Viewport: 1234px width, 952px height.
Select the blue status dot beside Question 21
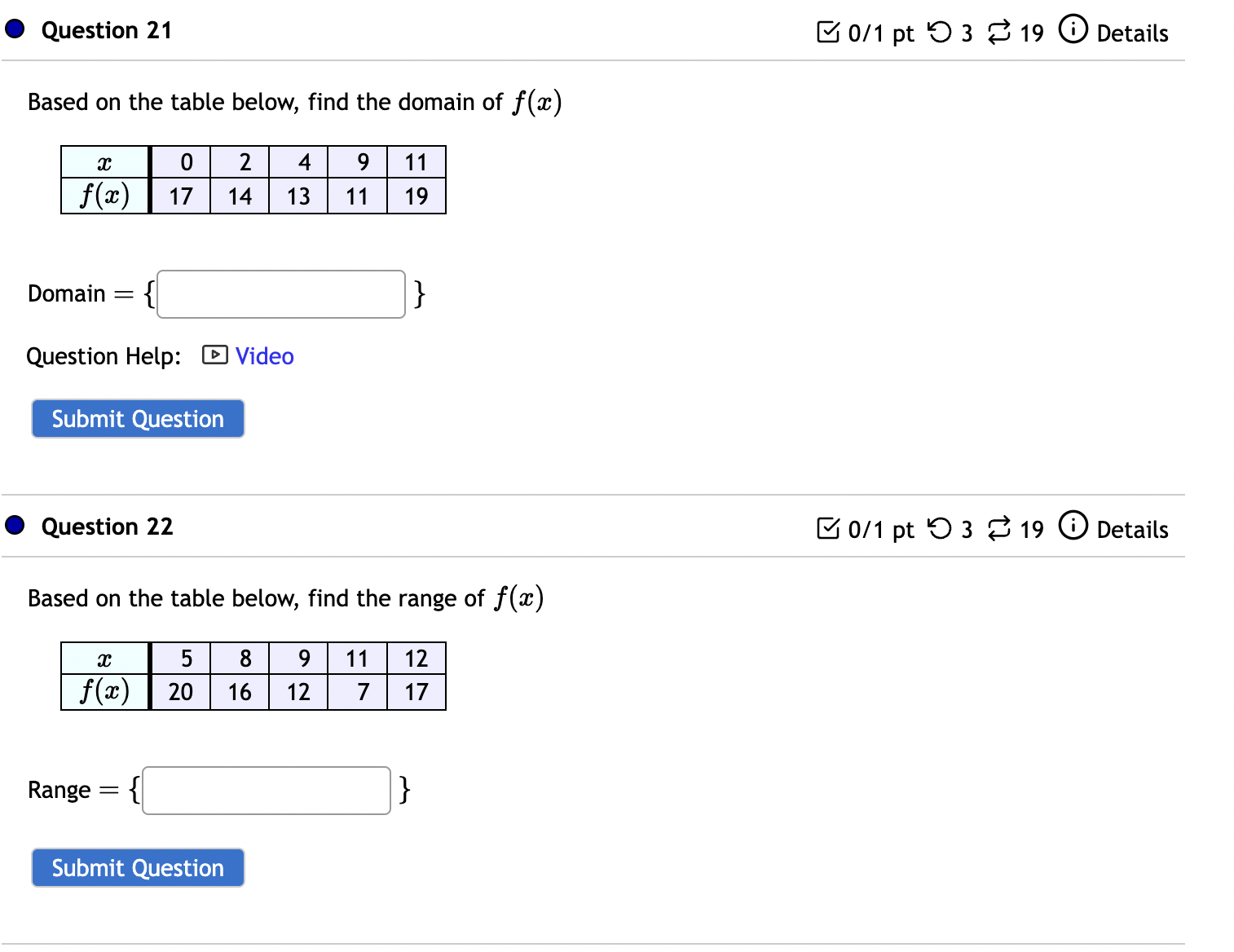pyautogui.click(x=13, y=29)
